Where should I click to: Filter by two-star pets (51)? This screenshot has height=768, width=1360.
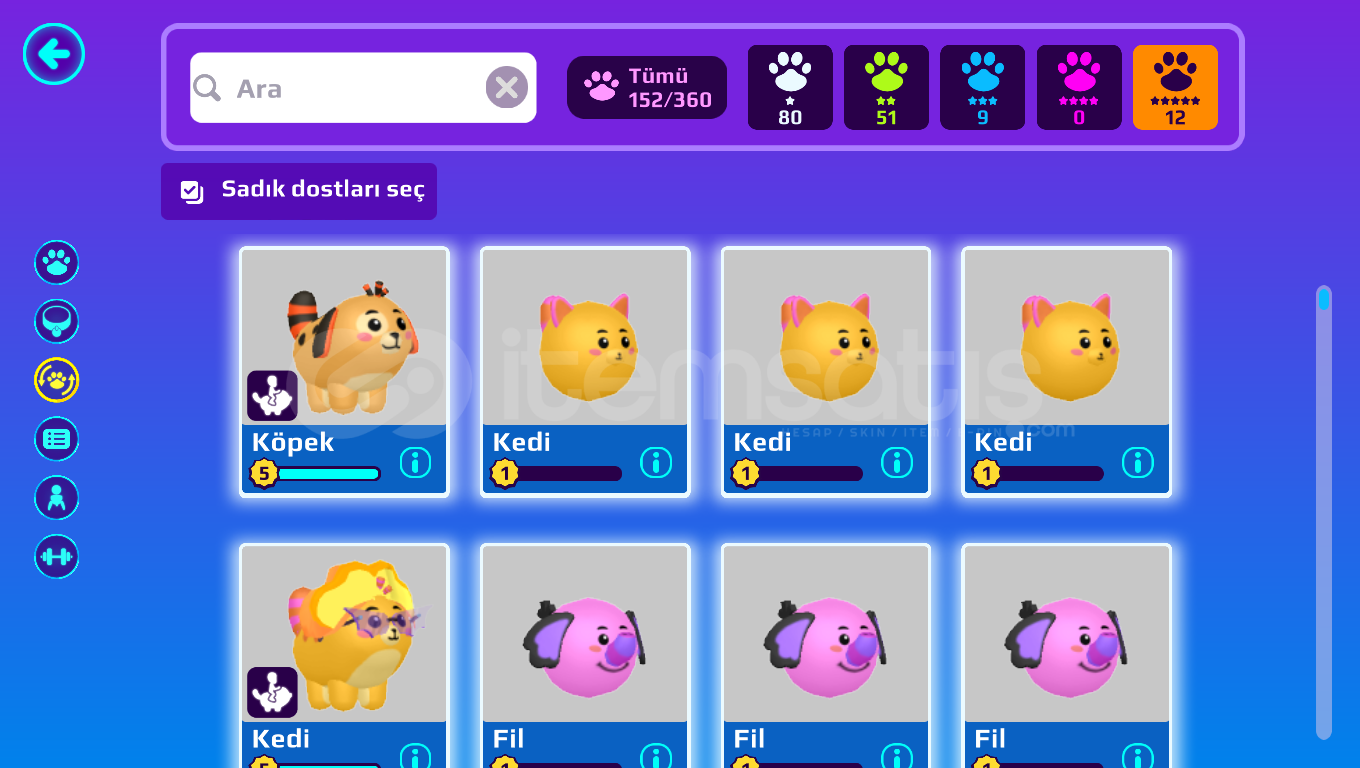tap(886, 88)
